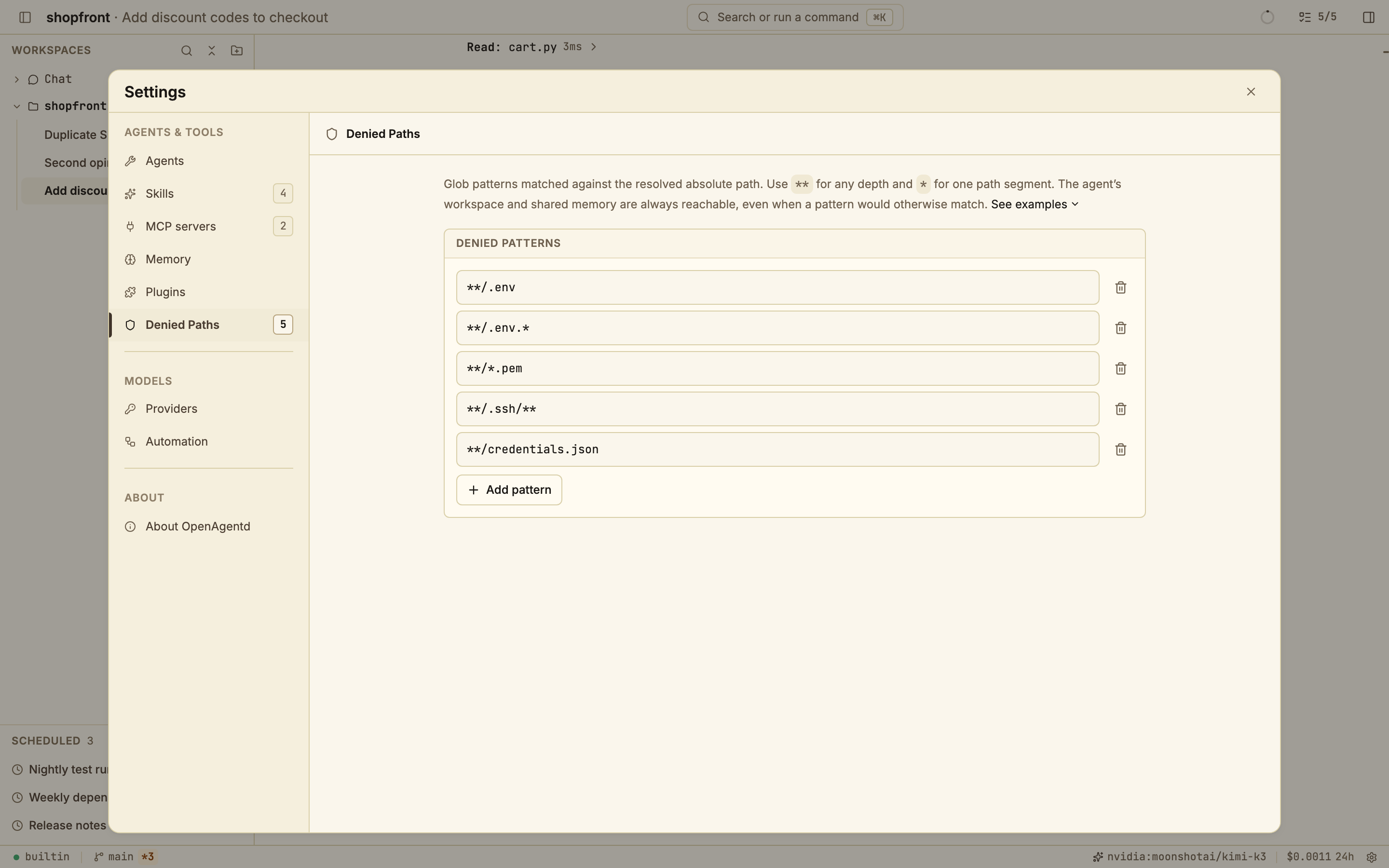The height and width of the screenshot is (868, 1389).
Task: Delete the **/.env.* pattern row
Action: click(x=1120, y=328)
